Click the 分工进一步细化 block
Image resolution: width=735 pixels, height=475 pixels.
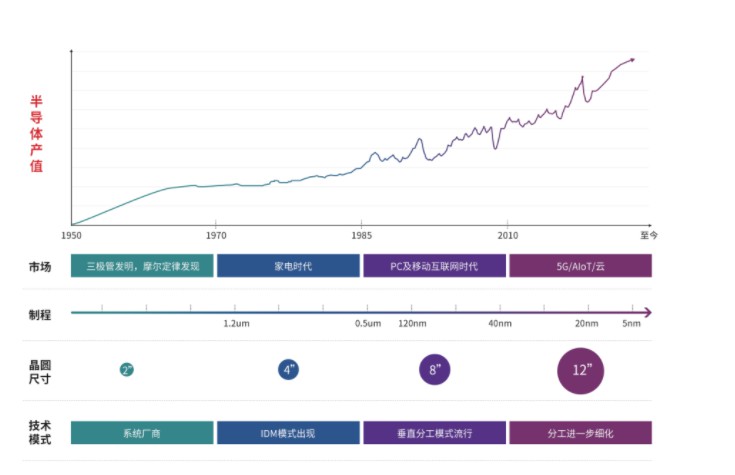click(580, 432)
